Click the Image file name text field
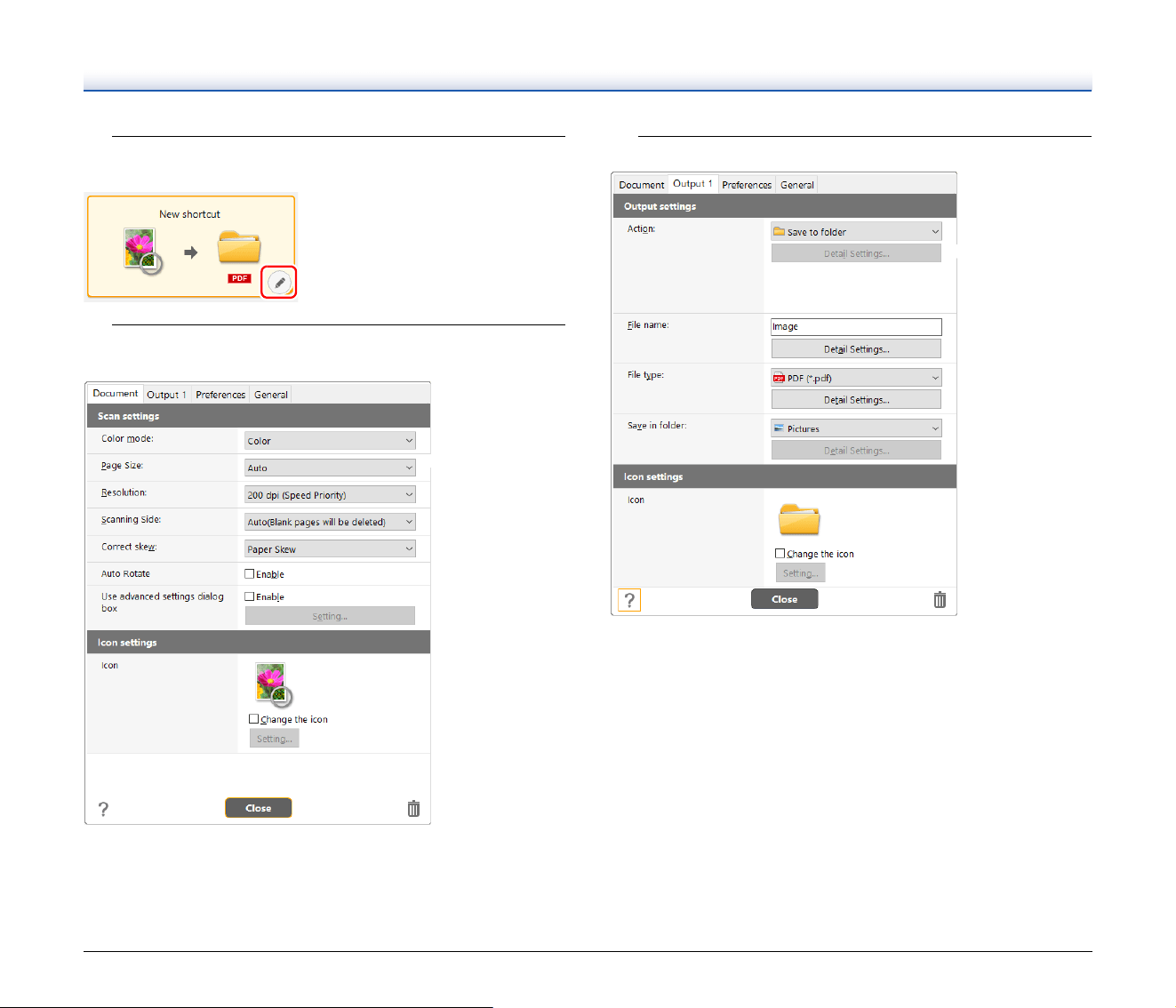Screen dimensions: 1176x1008 click(856, 326)
